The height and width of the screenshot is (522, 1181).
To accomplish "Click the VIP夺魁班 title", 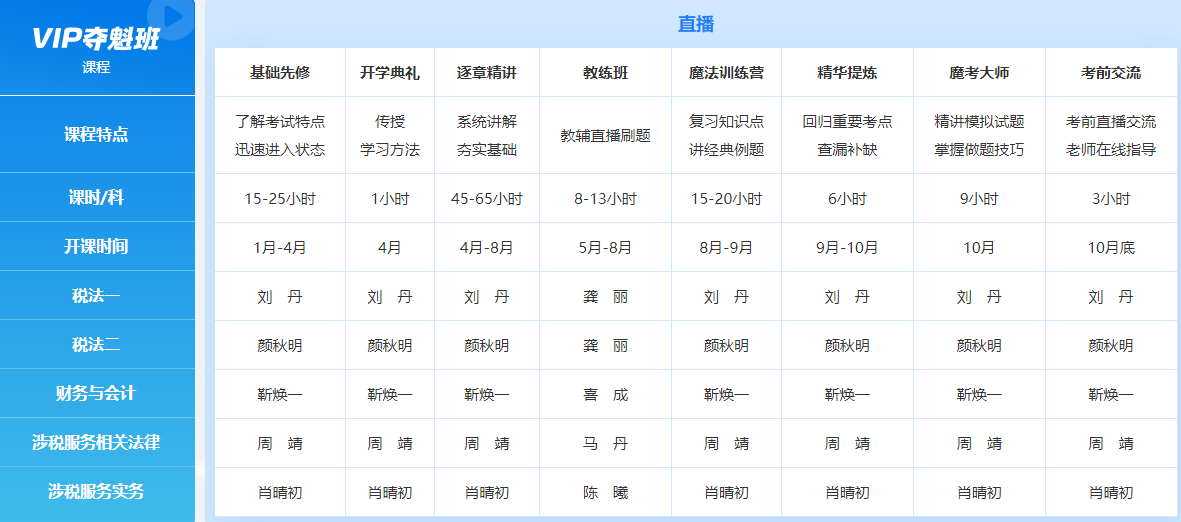I will pyautogui.click(x=96, y=40).
